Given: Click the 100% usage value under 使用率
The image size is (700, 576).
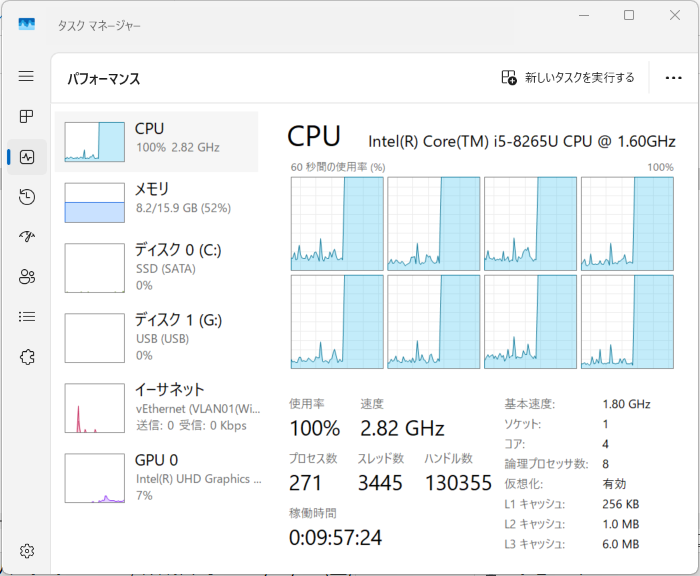Looking at the screenshot, I should (315, 428).
